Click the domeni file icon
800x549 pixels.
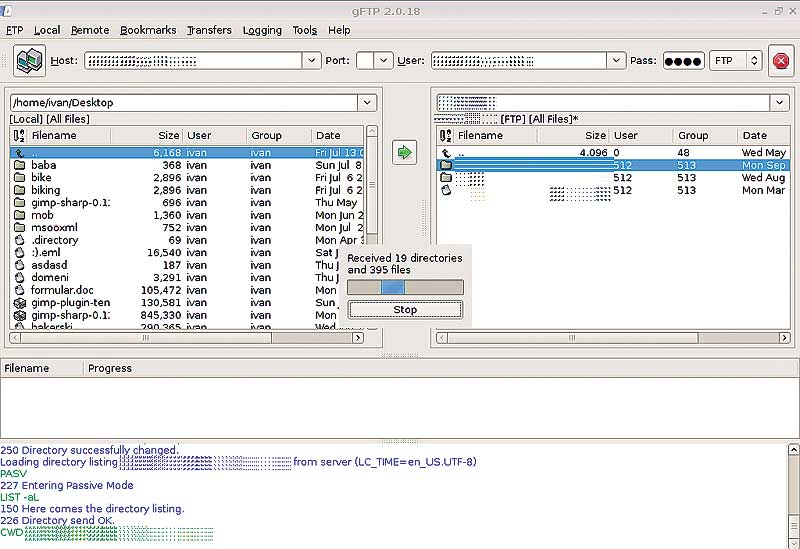19,278
